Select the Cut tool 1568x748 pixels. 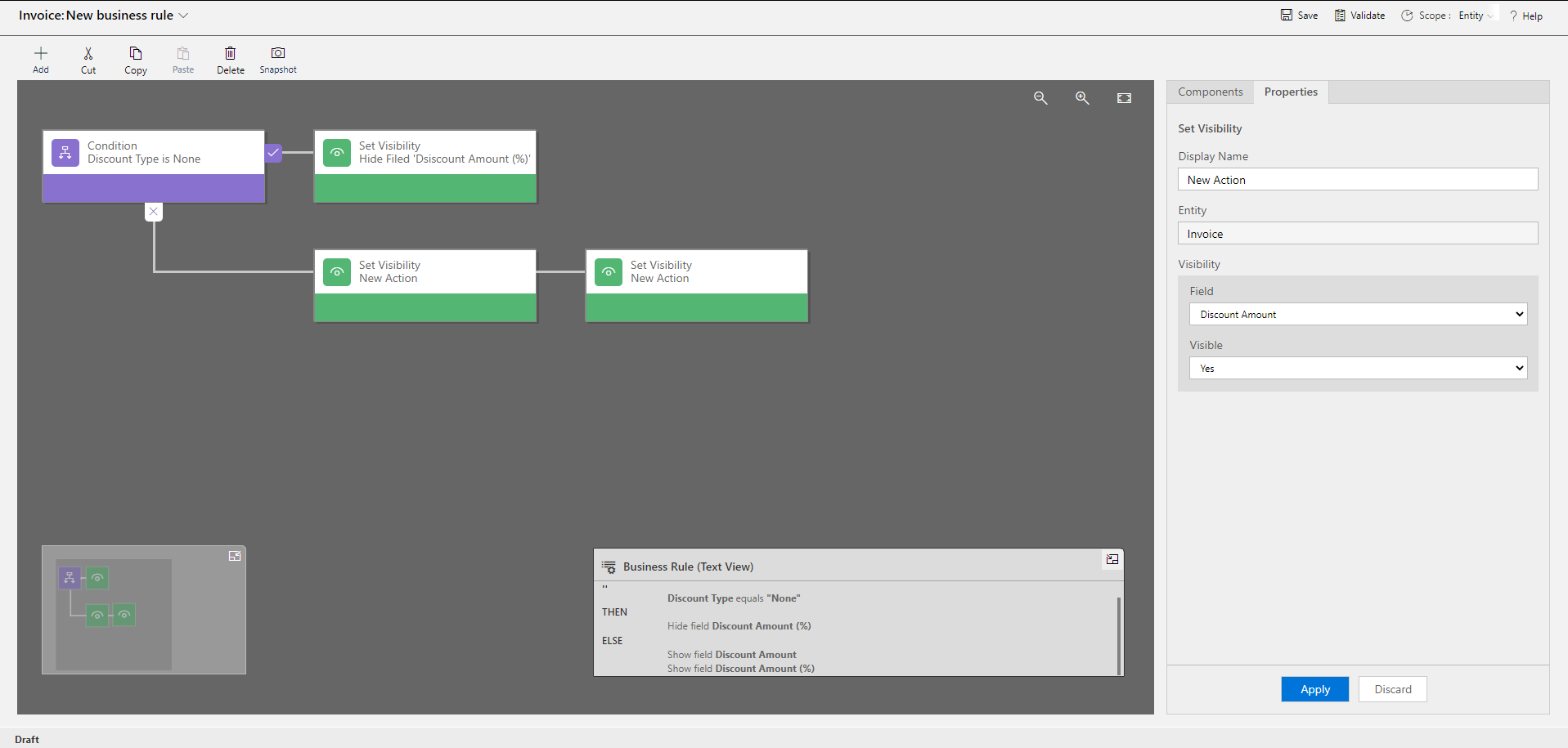coord(88,59)
